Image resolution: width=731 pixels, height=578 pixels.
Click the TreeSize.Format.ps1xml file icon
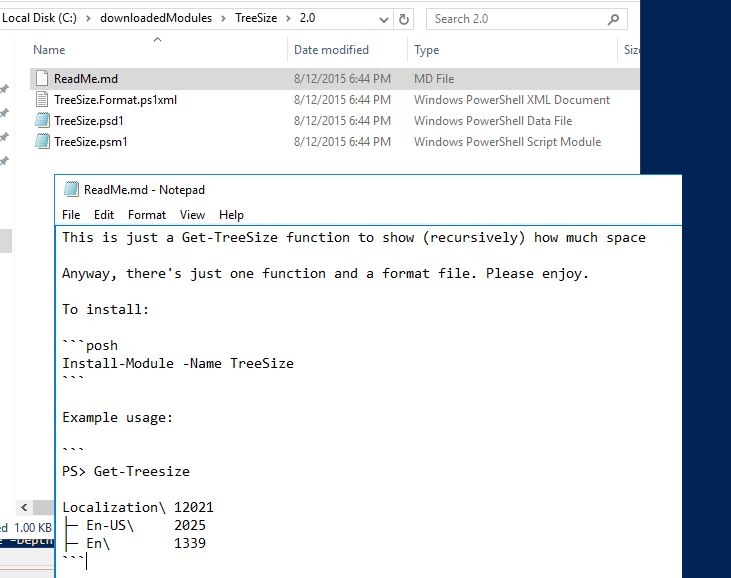pos(42,99)
